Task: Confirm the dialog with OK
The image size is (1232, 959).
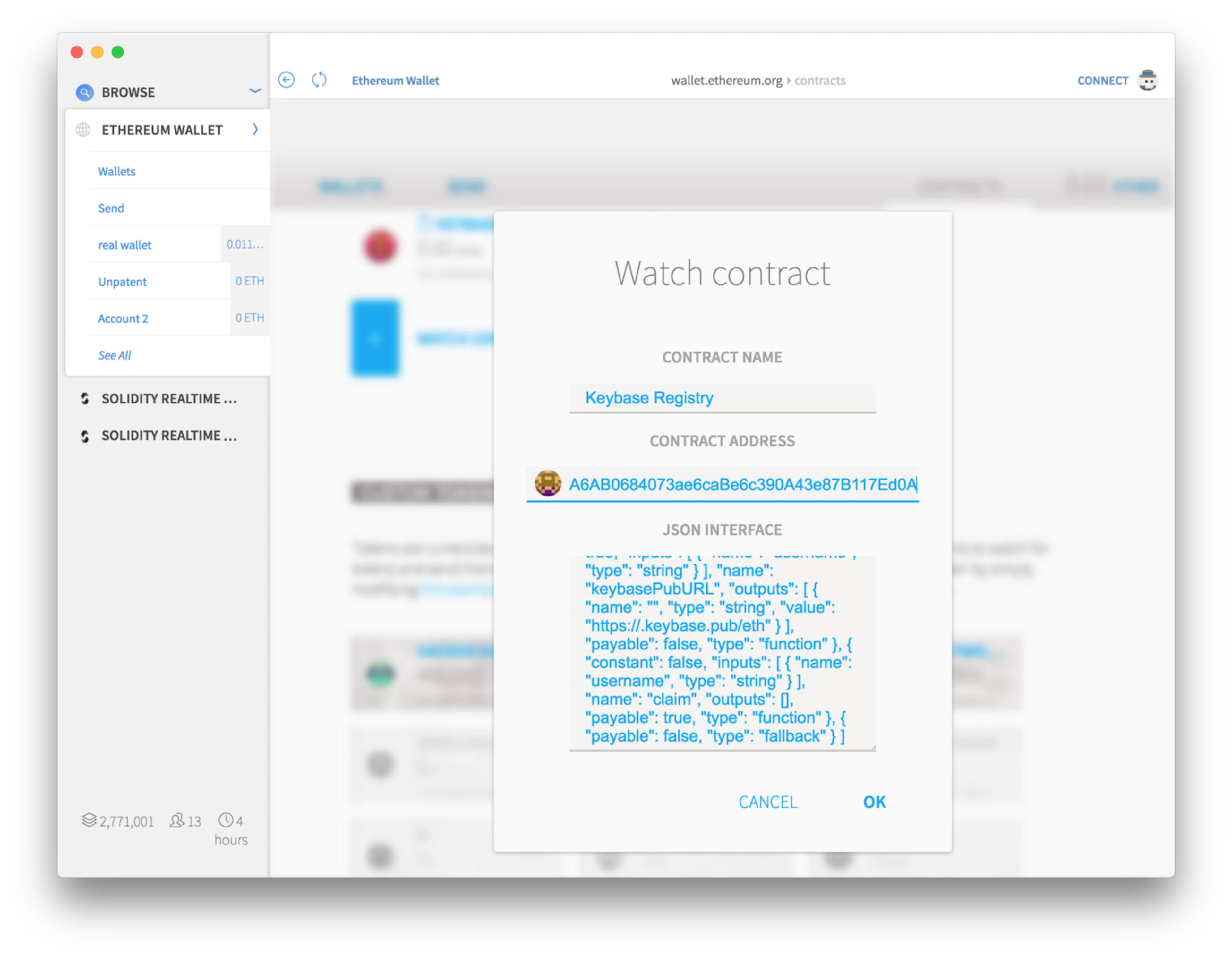Action: (874, 802)
